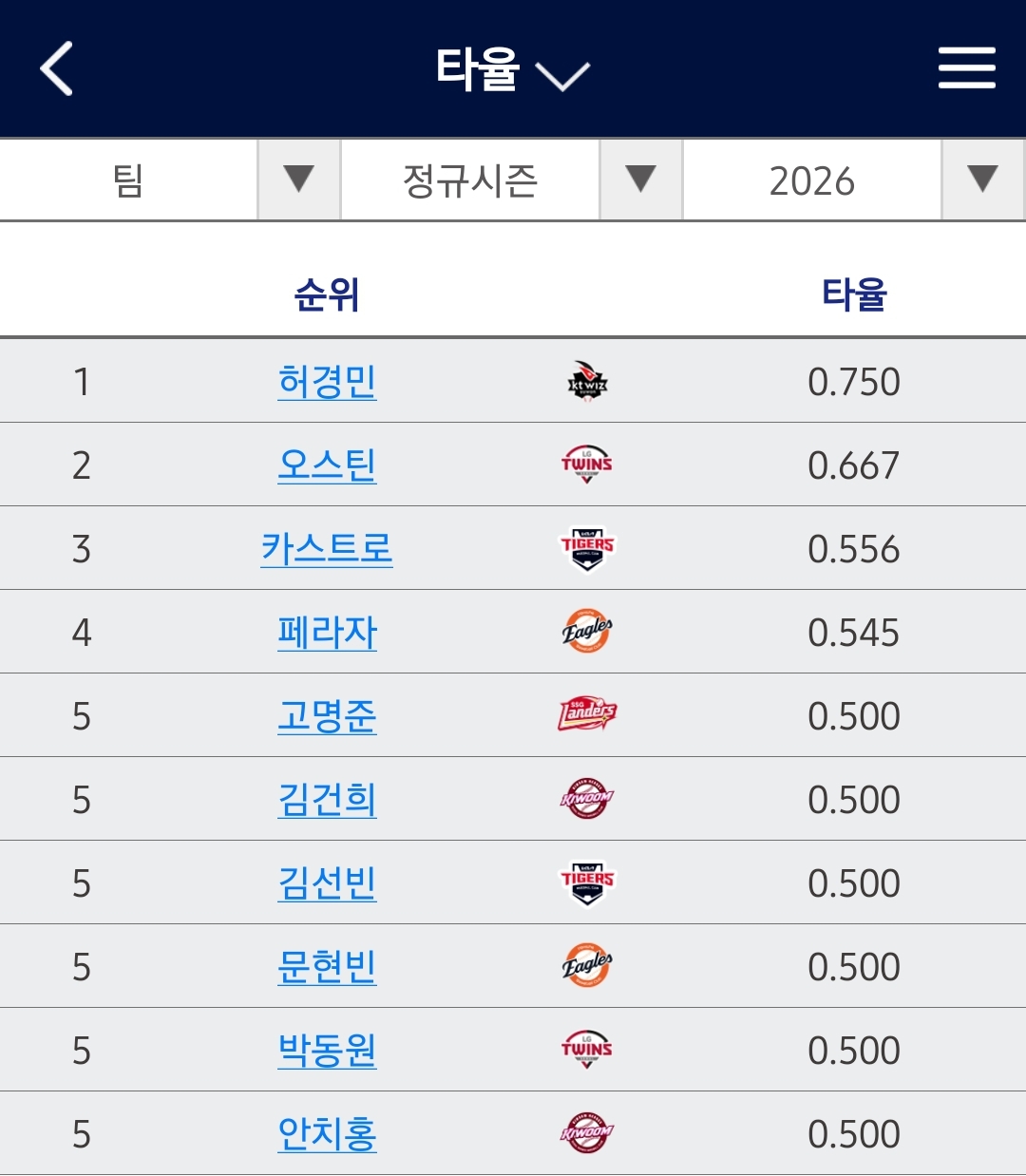Open player 허경민's profile link
Screen dimensions: 1026x1176
327,382
